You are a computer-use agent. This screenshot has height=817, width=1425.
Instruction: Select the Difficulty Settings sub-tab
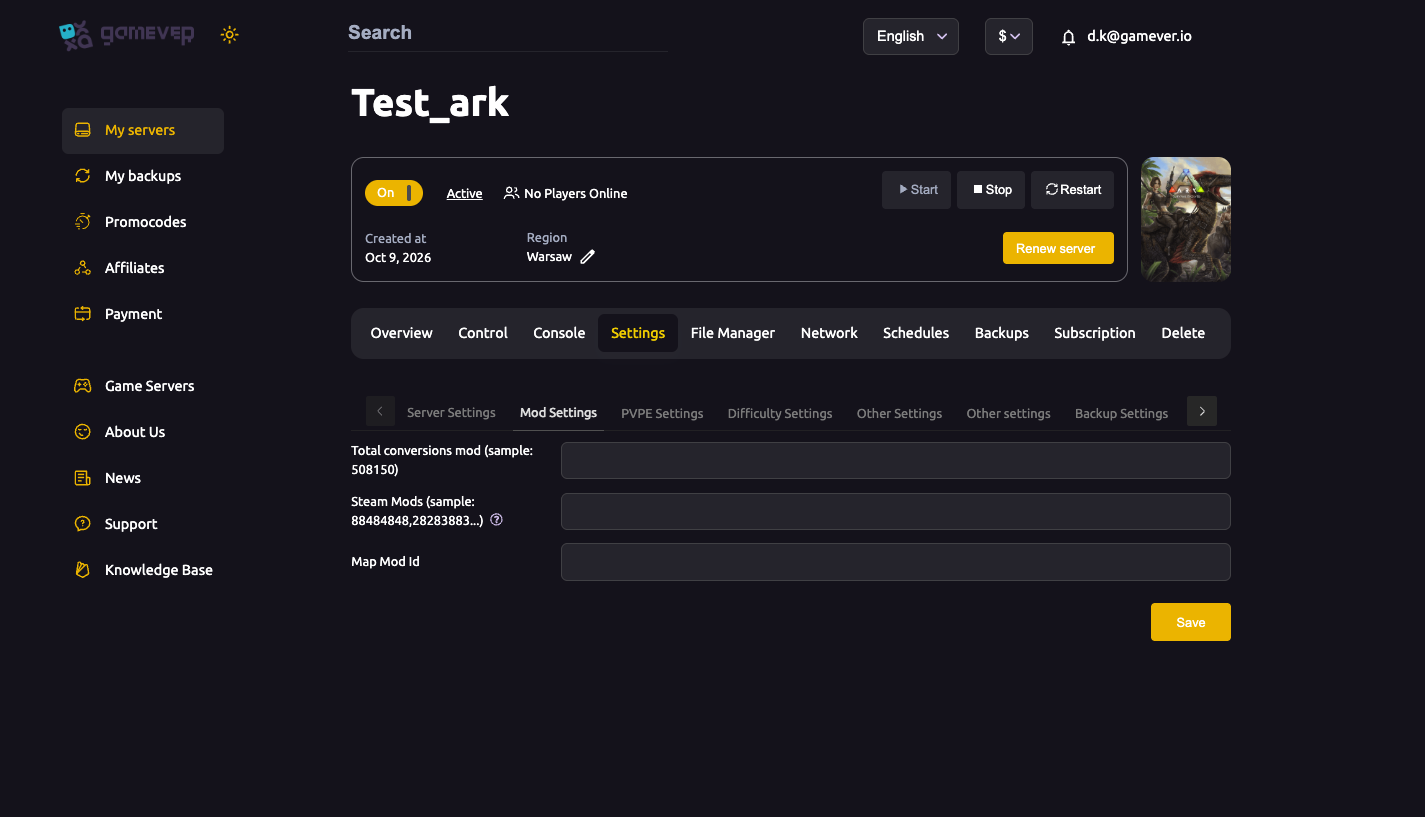click(x=780, y=413)
